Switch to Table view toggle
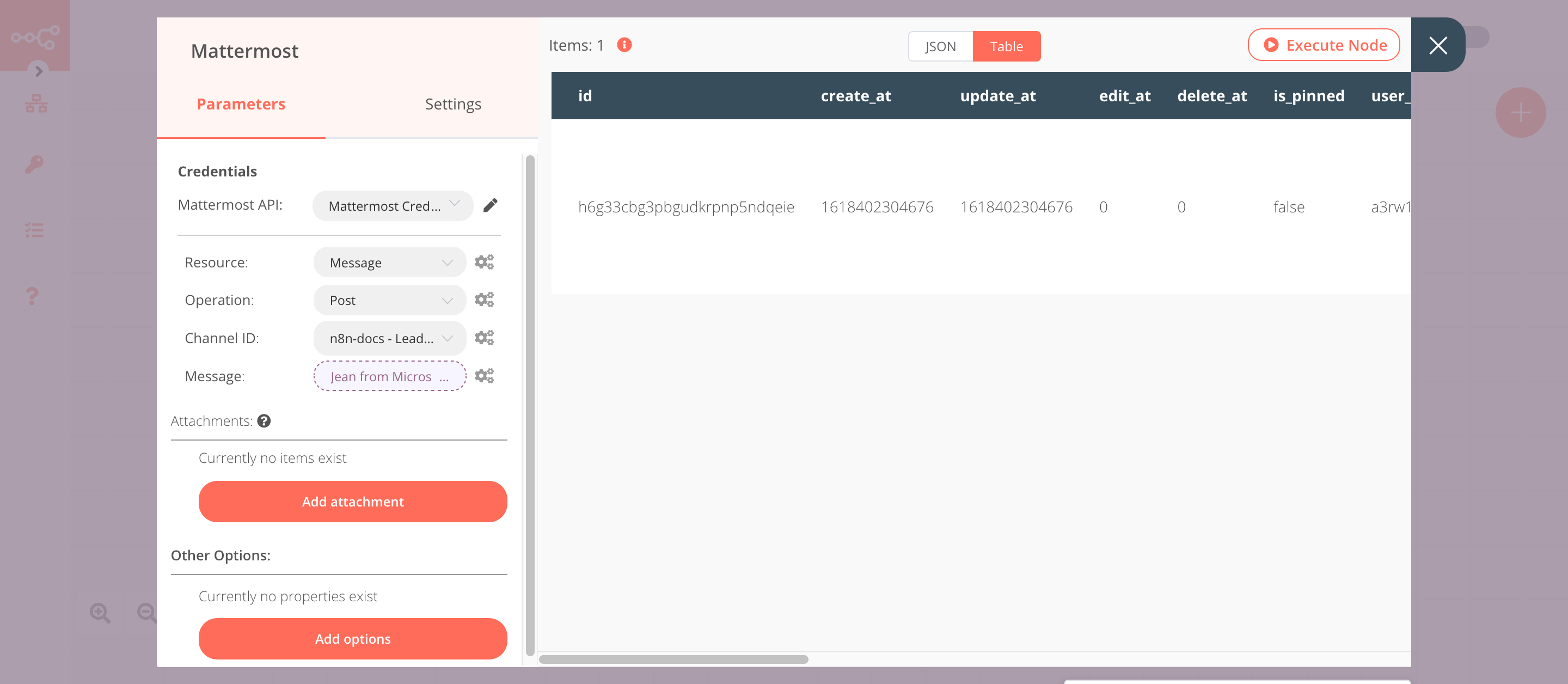1568x684 pixels. pyautogui.click(x=1006, y=46)
